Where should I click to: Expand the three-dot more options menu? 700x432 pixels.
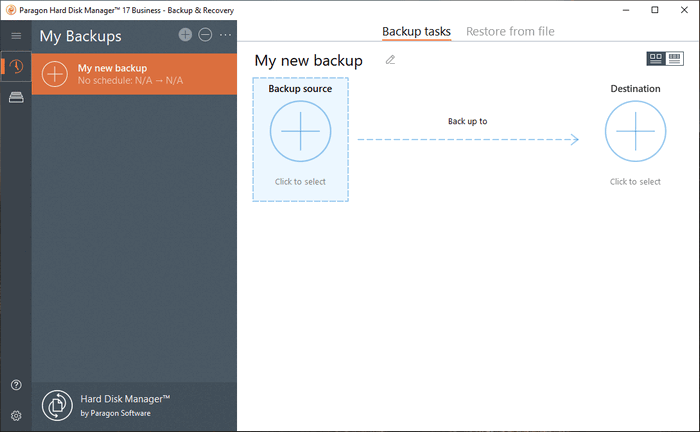(x=225, y=35)
